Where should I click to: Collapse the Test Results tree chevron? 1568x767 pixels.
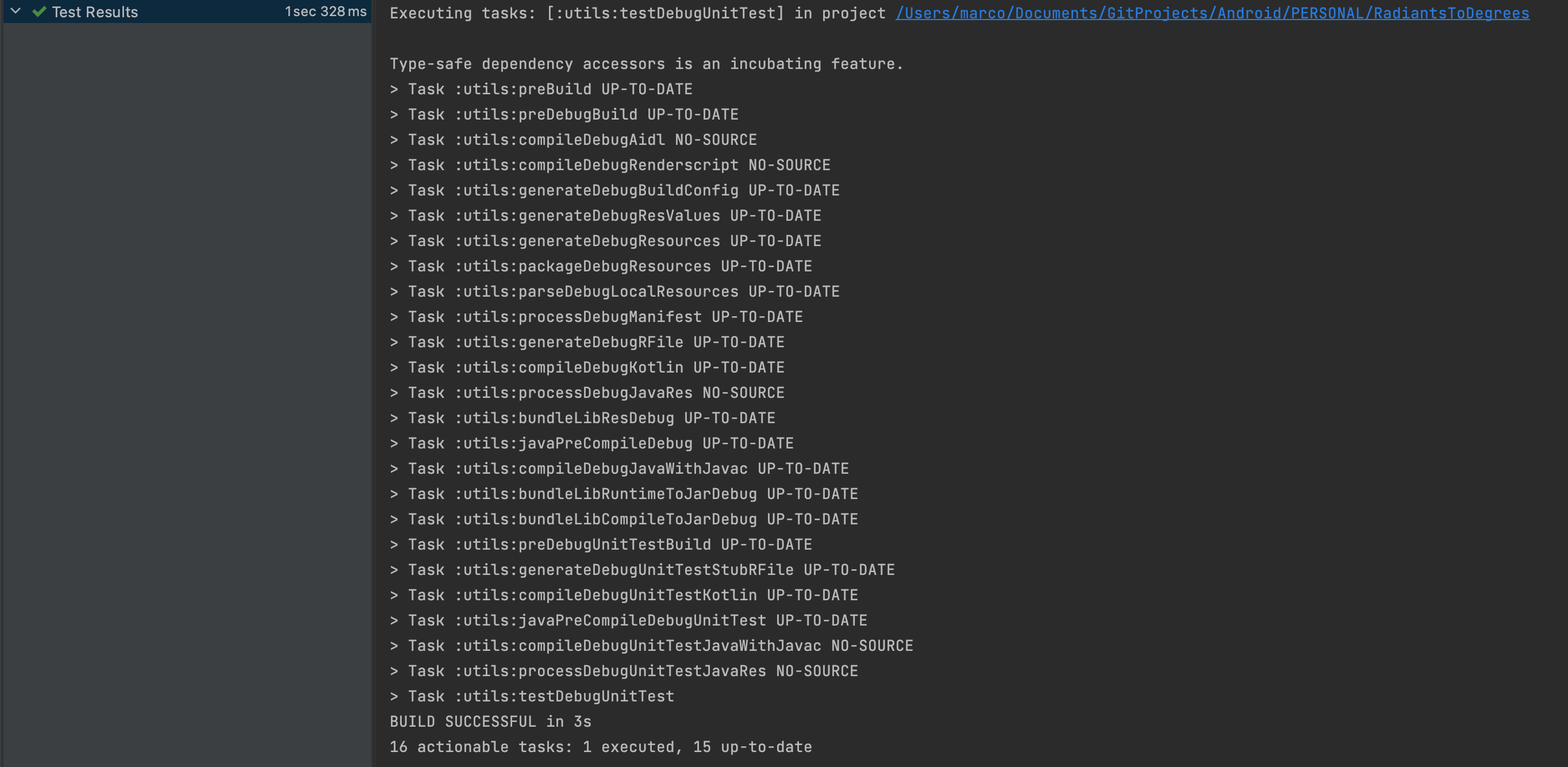pos(16,11)
